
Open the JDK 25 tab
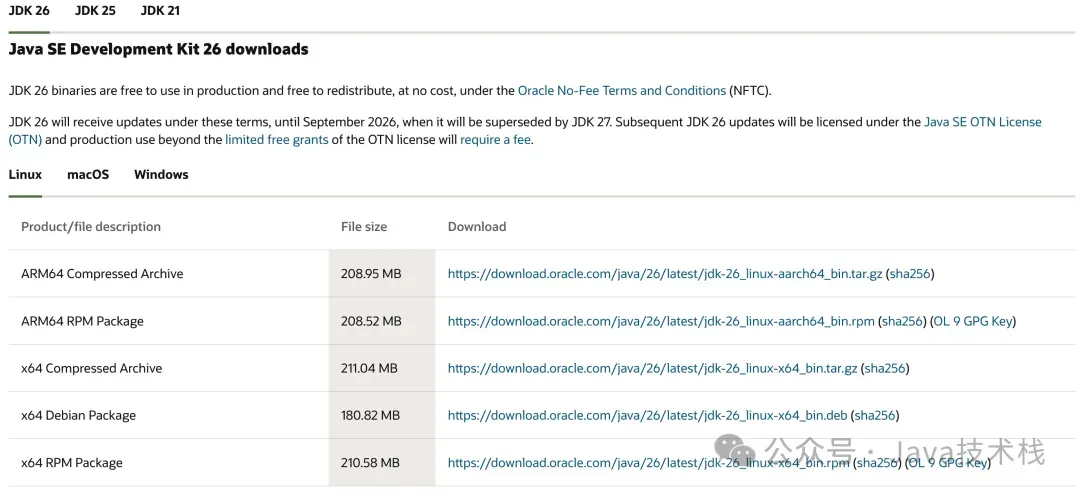[x=95, y=10]
